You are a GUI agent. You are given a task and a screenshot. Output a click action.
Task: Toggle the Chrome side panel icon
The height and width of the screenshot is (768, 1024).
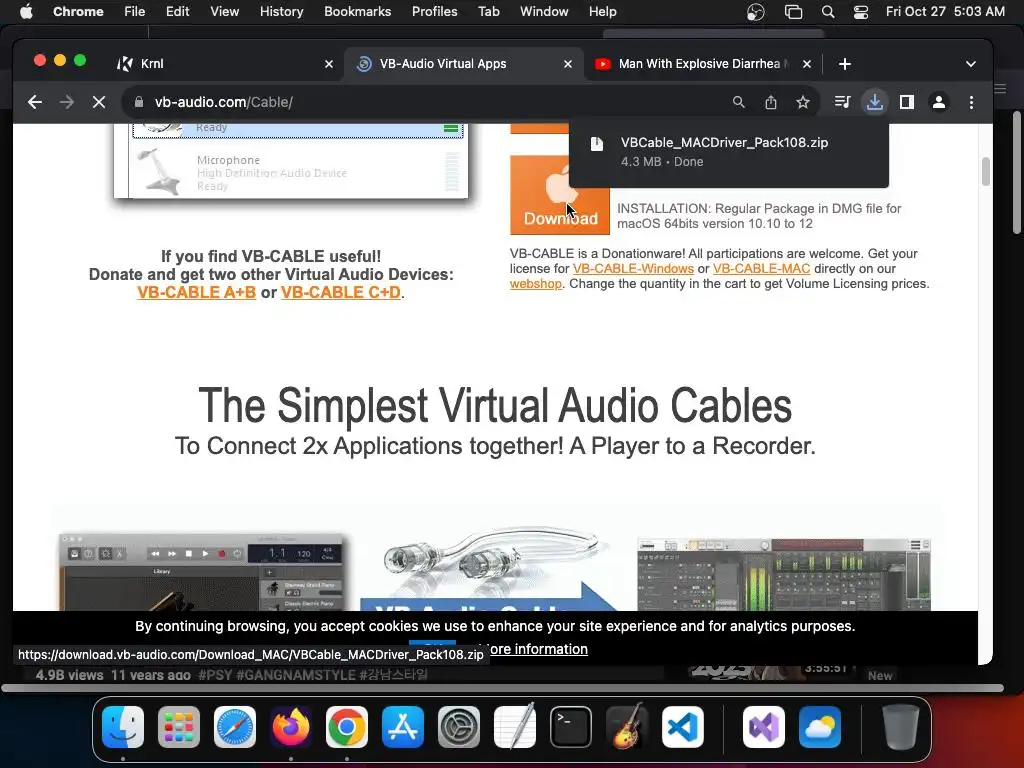click(x=906, y=102)
